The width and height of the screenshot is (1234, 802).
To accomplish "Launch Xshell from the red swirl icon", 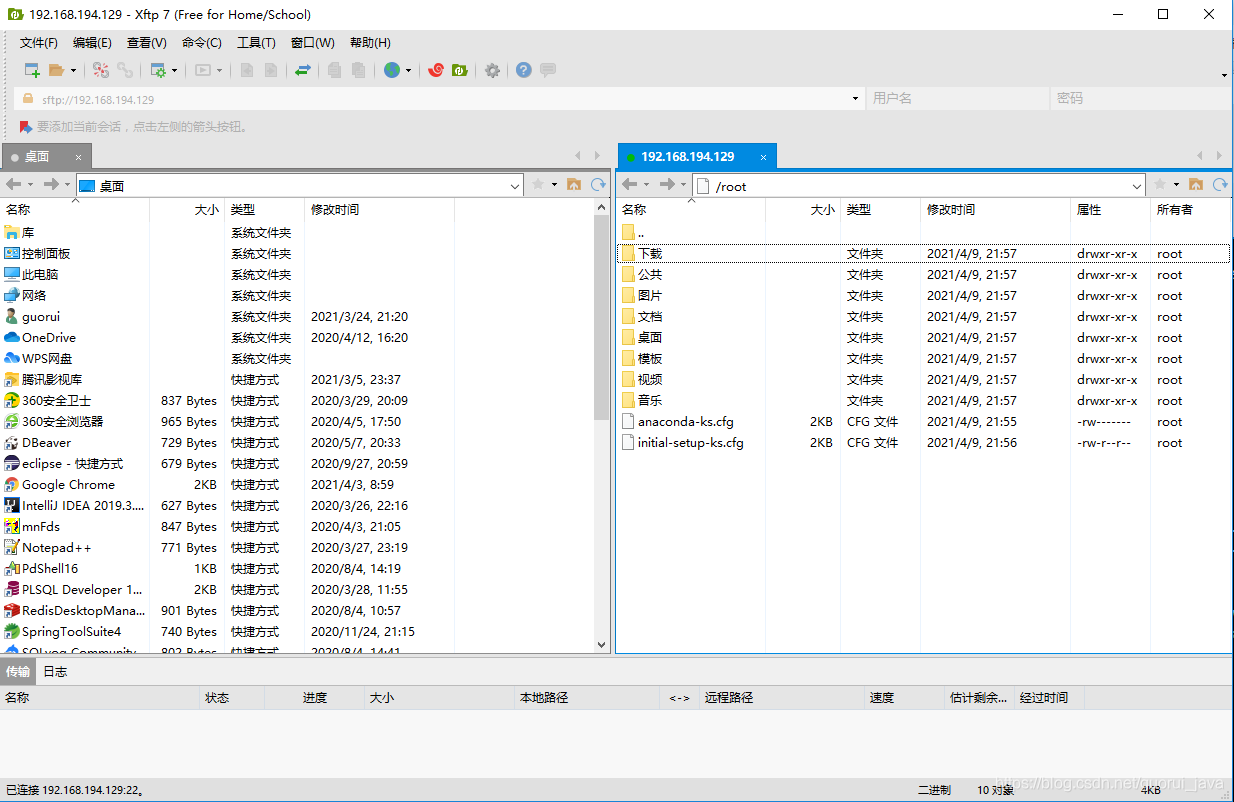I will point(436,70).
